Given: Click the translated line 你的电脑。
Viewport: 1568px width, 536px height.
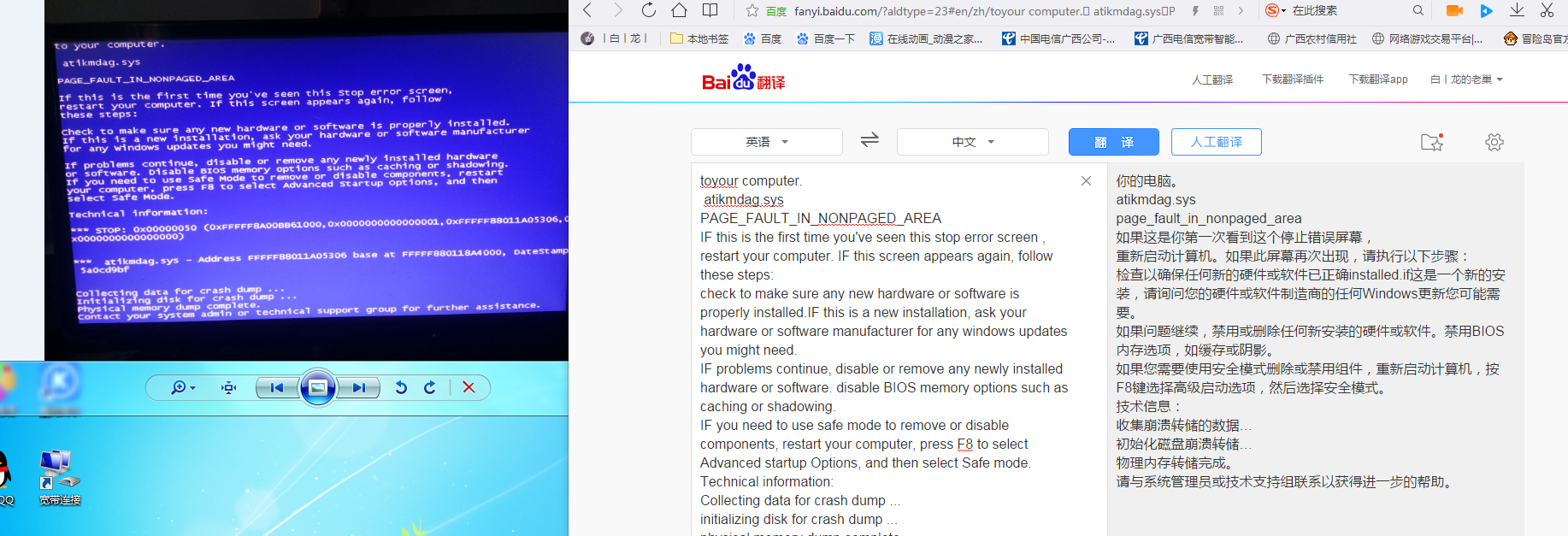Looking at the screenshot, I should (1147, 181).
